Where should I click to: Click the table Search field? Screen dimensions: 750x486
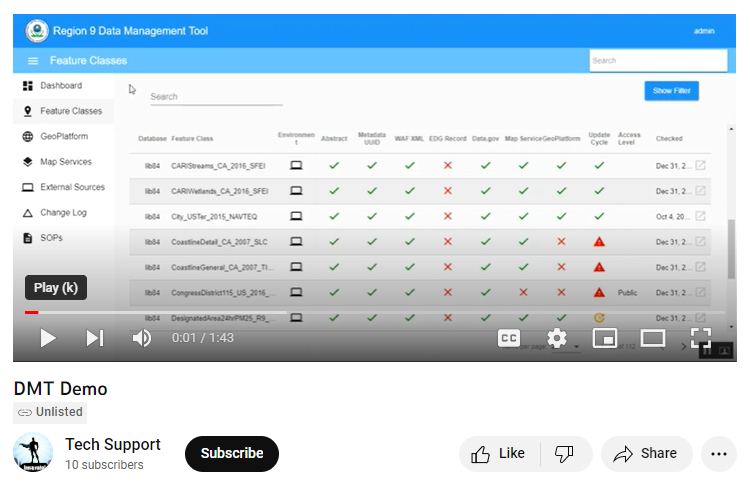[x=216, y=97]
